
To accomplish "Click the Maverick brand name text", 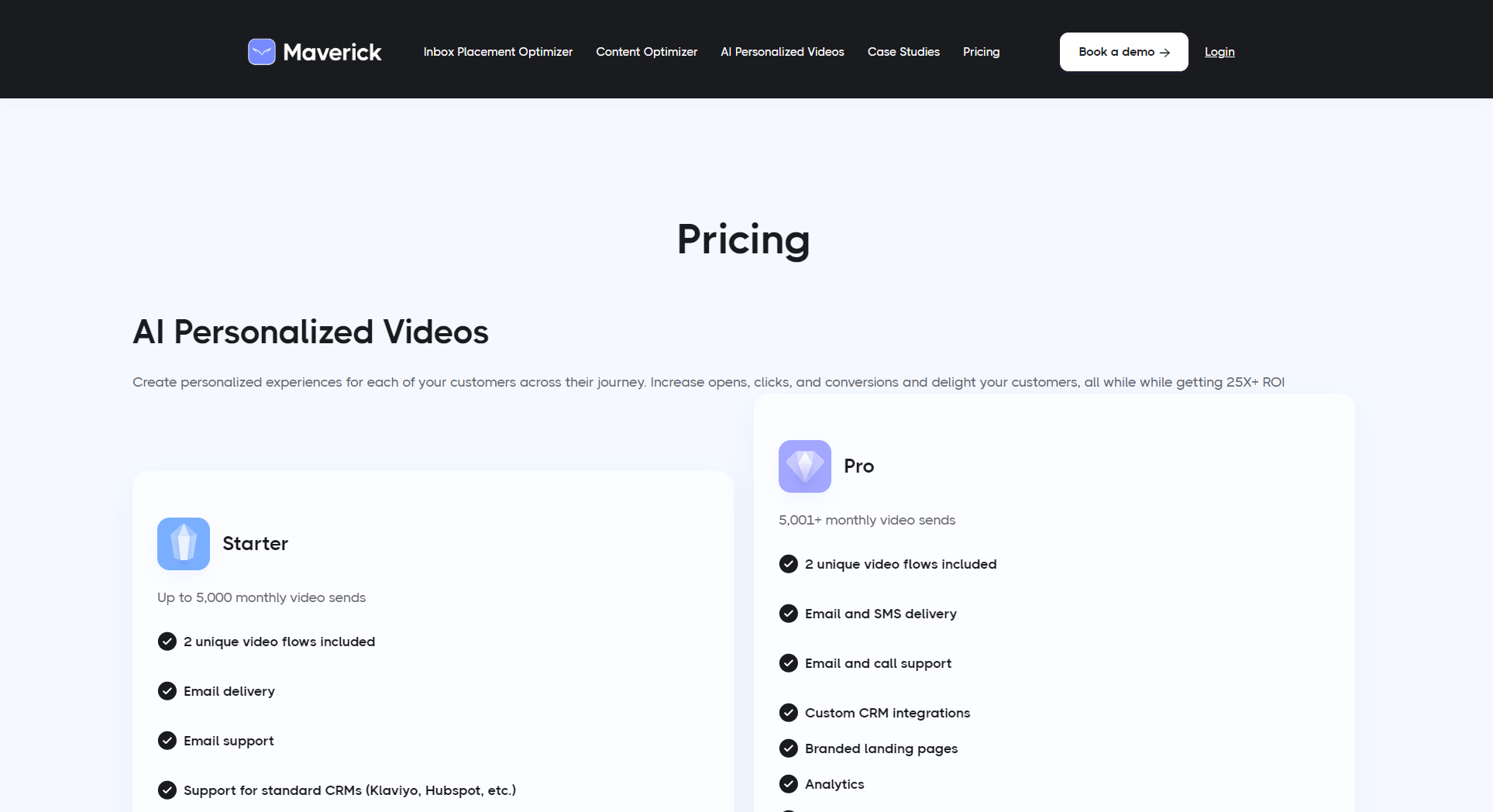I will 332,52.
